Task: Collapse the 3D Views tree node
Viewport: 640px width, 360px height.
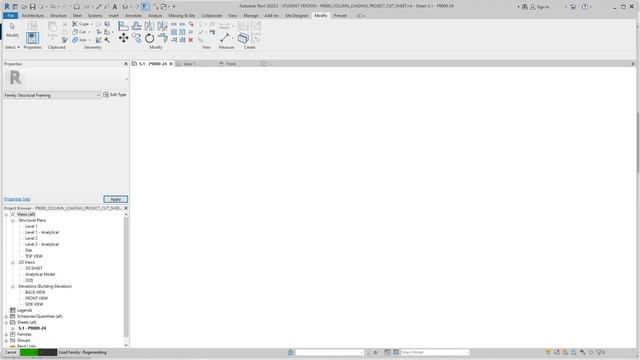Action: (x=13, y=262)
